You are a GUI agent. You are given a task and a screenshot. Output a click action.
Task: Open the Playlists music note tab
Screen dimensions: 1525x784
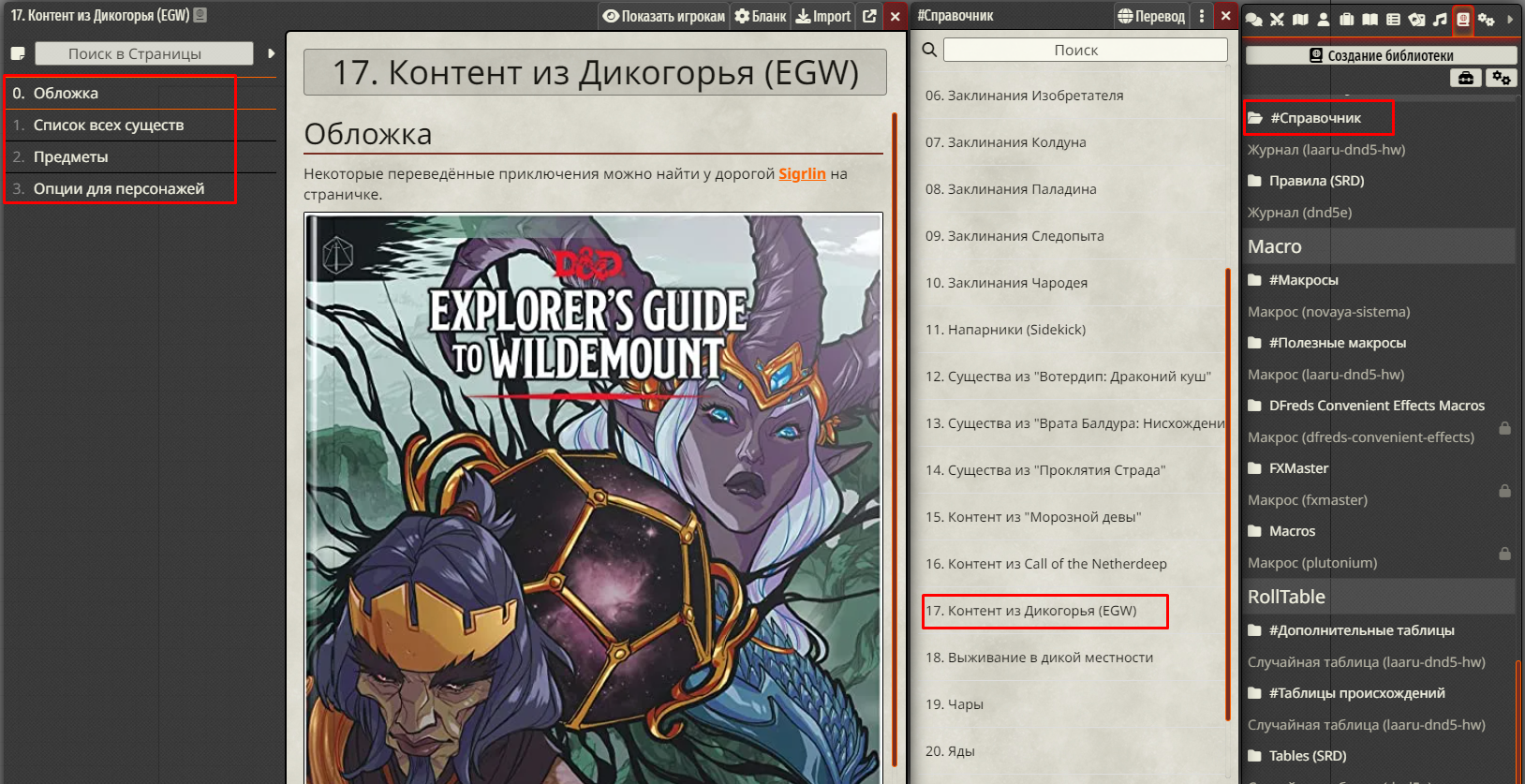[x=1440, y=19]
